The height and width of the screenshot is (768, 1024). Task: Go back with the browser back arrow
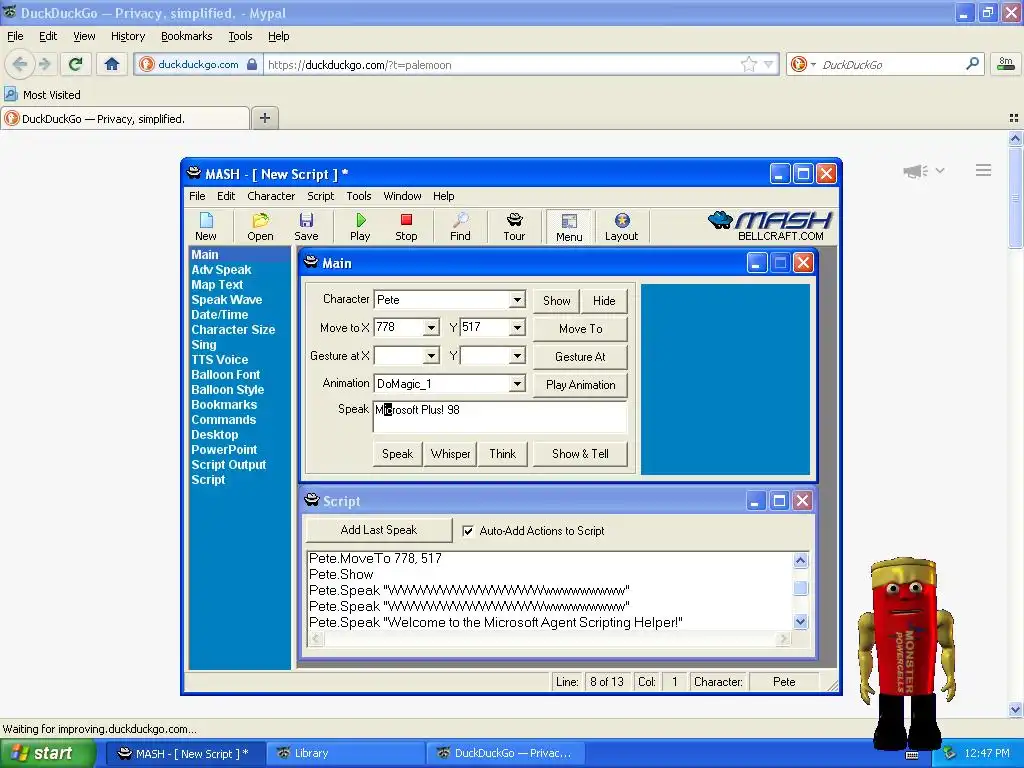(20, 64)
